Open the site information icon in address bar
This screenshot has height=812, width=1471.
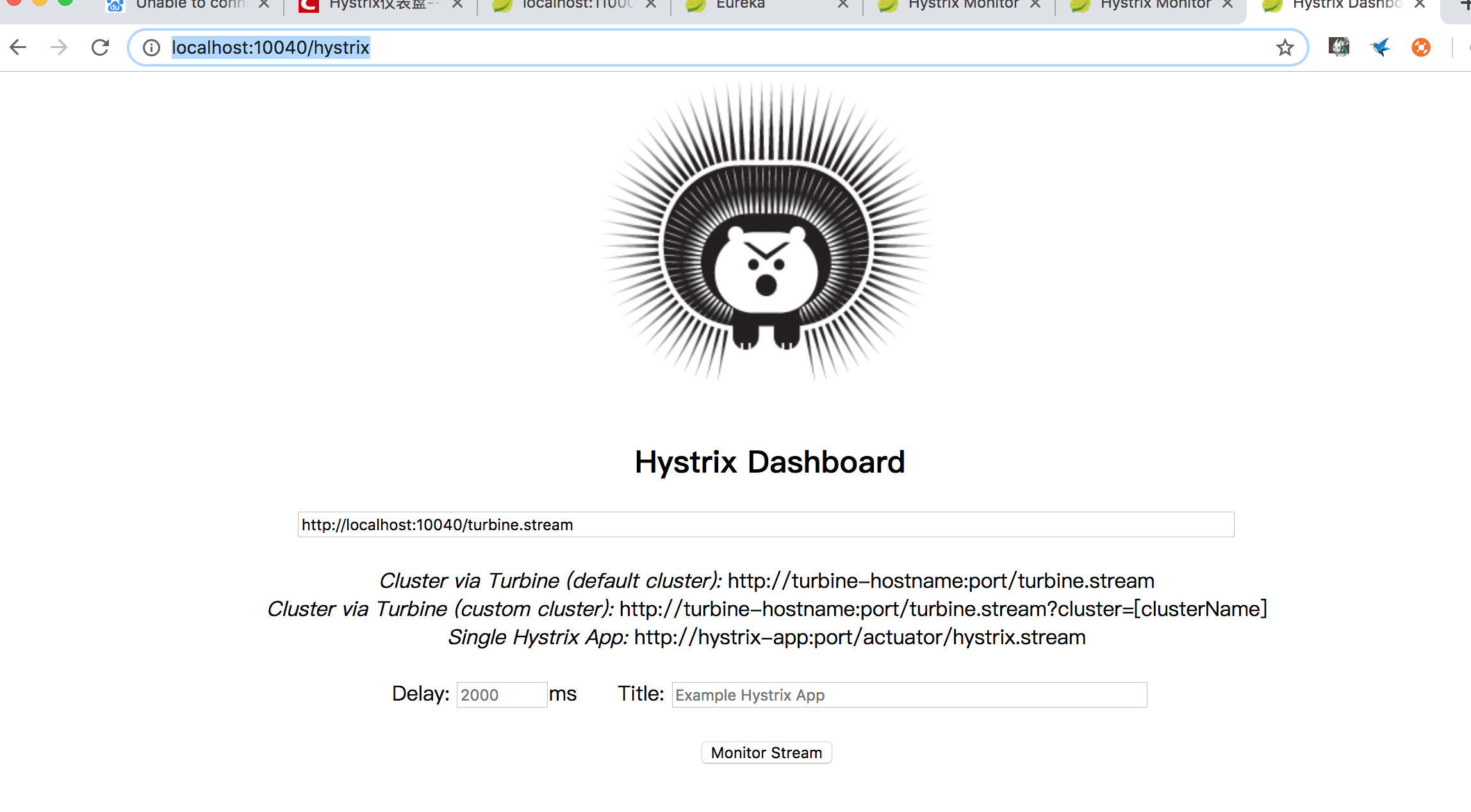tap(152, 47)
